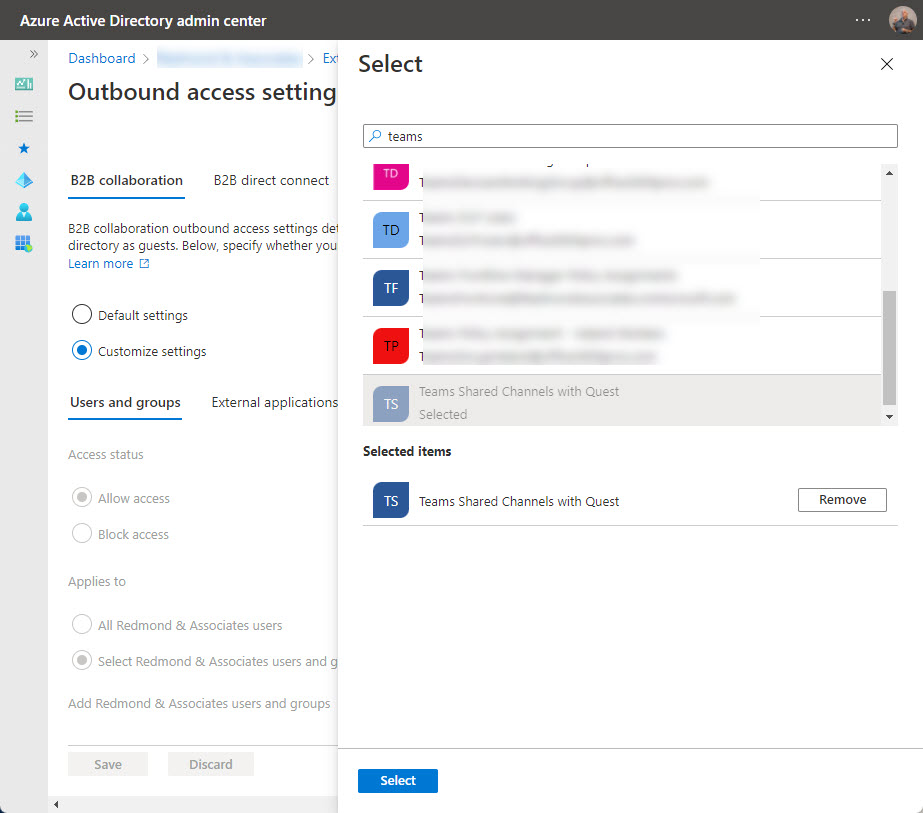Open the account profile picture

coord(902,20)
